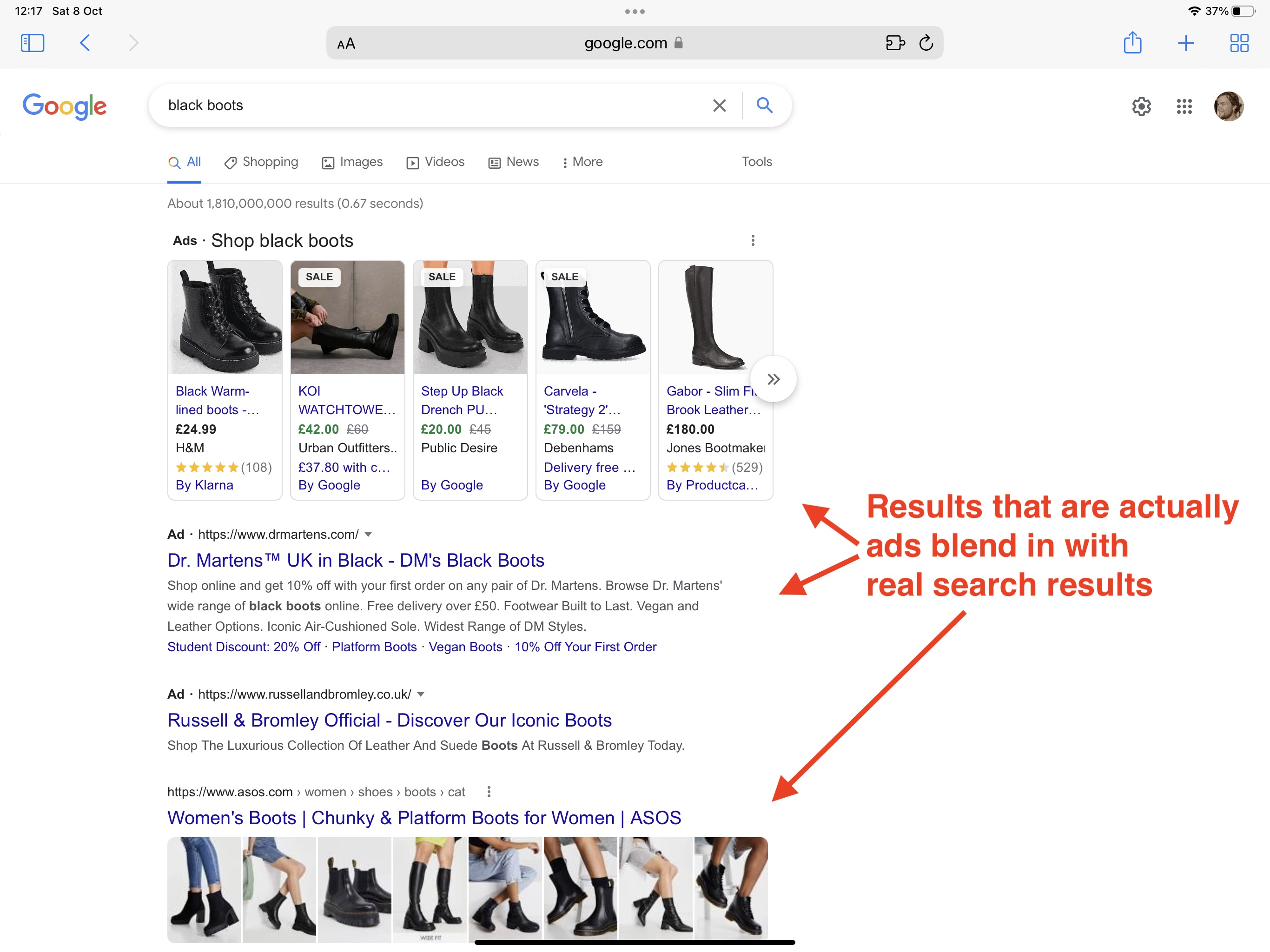
Task: Tap the Wi-Fi status icon
Action: click(1194, 11)
